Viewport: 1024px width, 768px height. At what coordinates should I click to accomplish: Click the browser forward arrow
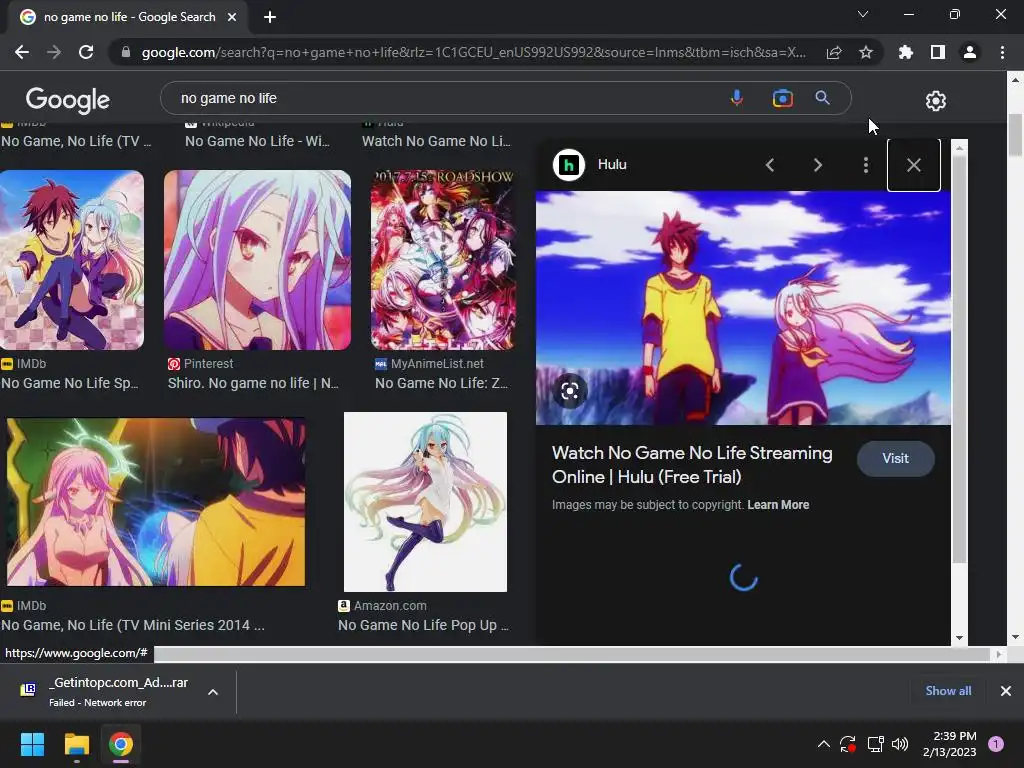pos(54,52)
